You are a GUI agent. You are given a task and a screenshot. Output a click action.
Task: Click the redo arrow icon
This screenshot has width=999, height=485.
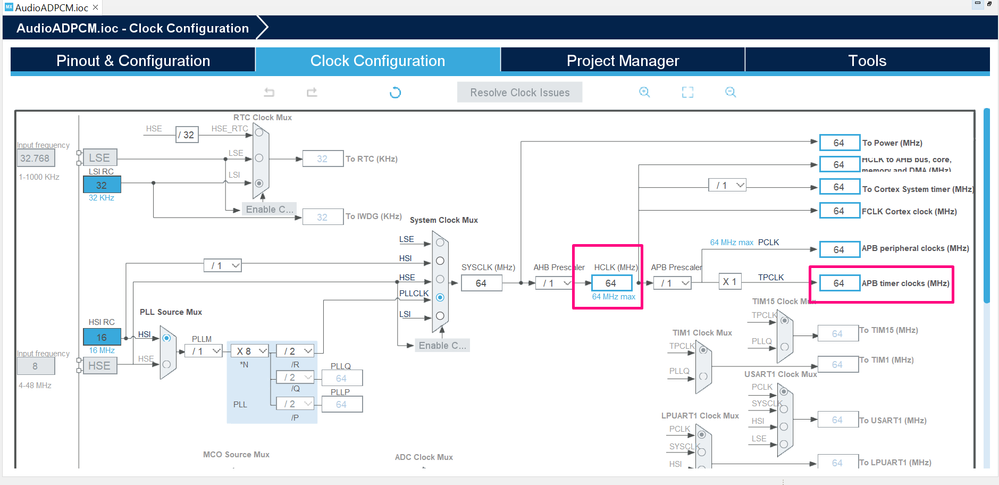pos(312,92)
